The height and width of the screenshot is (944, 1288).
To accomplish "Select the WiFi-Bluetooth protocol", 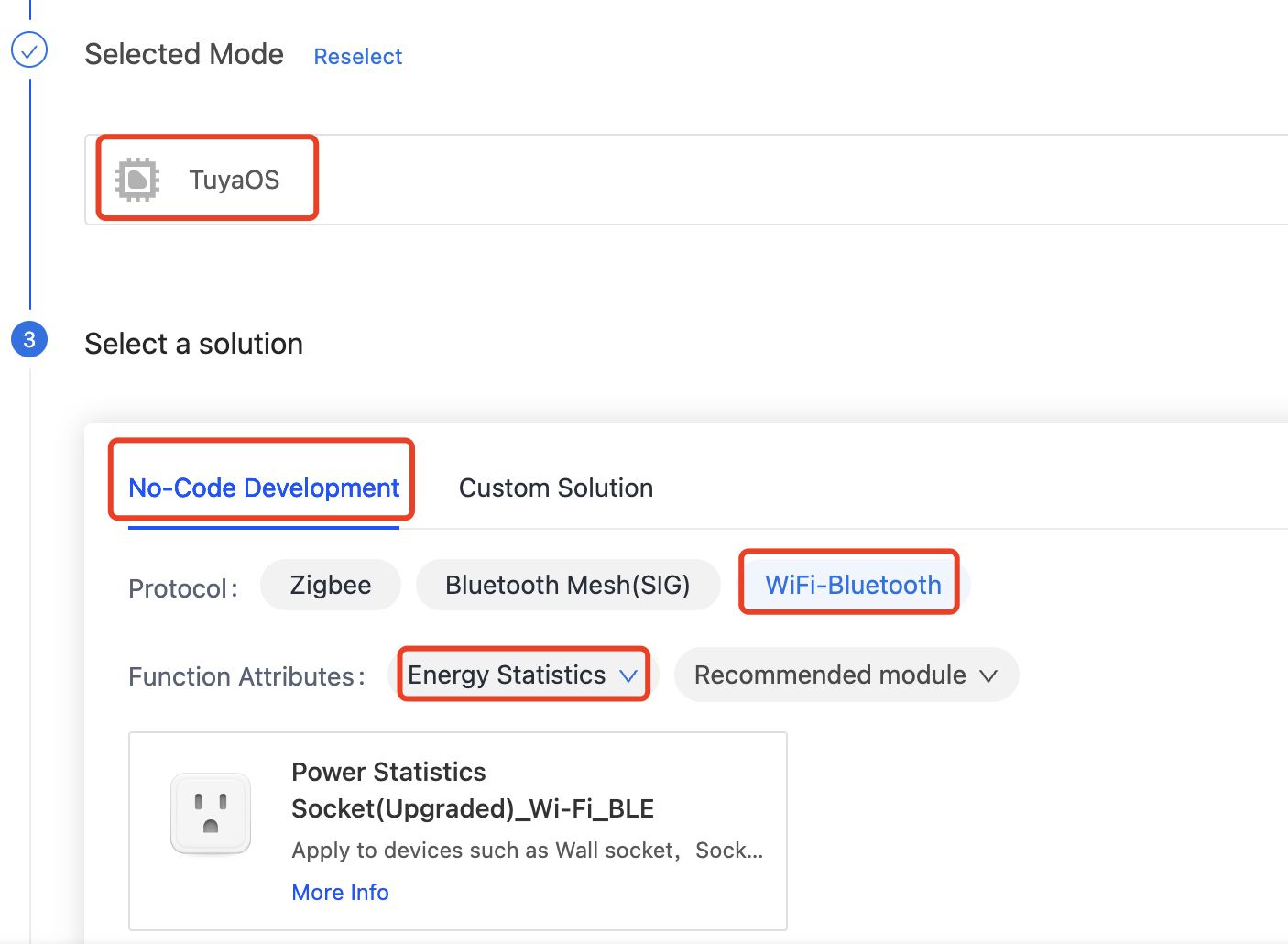I will pos(853,585).
